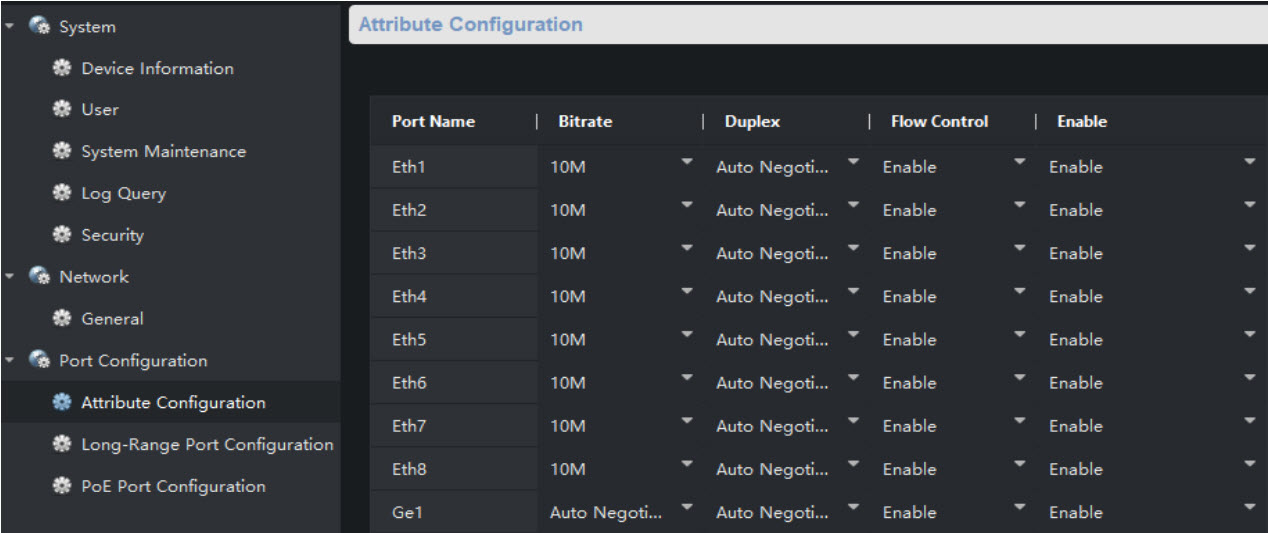Click the gear icon beside PoE Port Configuration
This screenshot has width=1268, height=533.
pyautogui.click(x=63, y=487)
